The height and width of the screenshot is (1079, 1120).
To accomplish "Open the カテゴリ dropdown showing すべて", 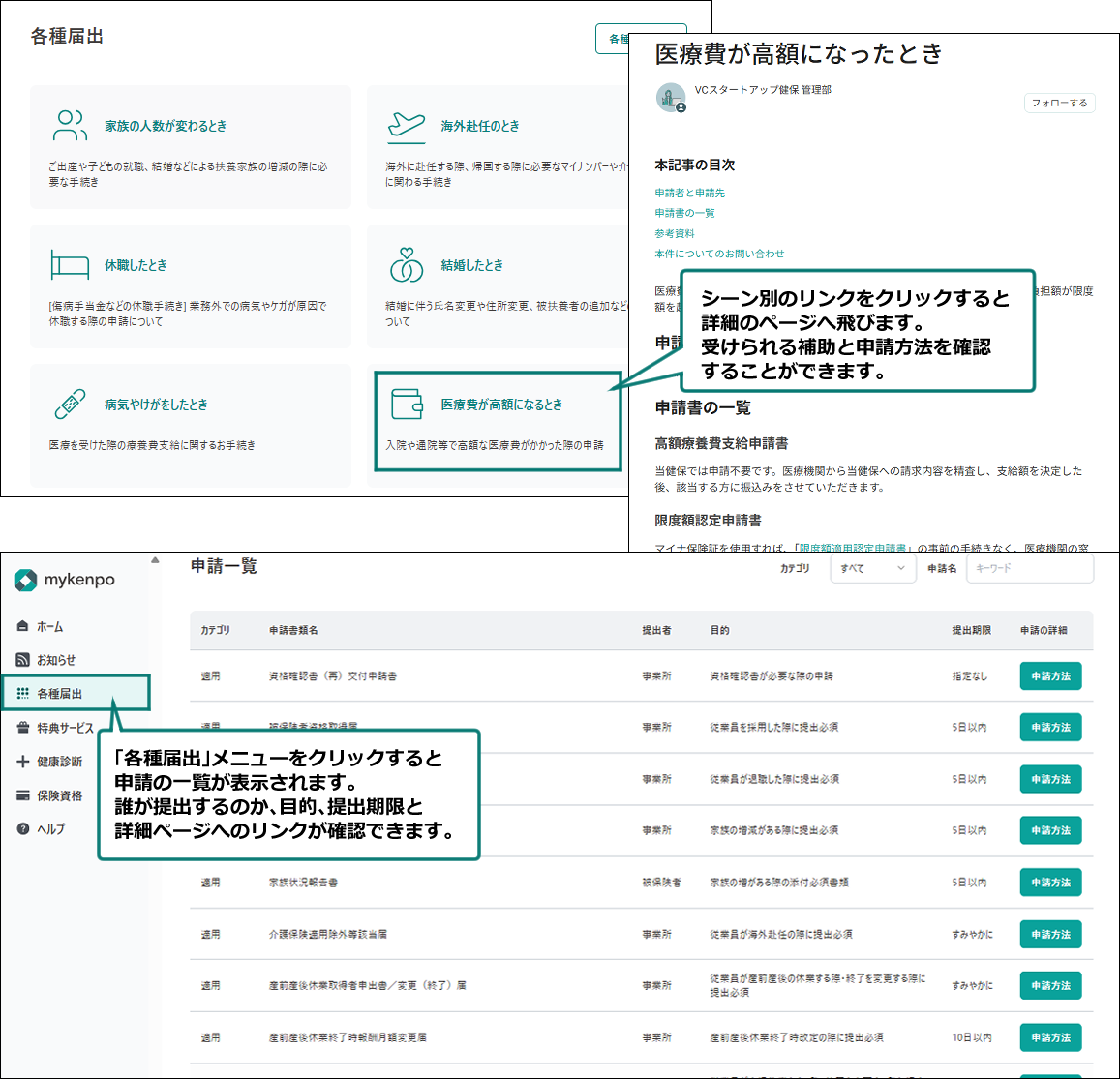I will pos(872,568).
